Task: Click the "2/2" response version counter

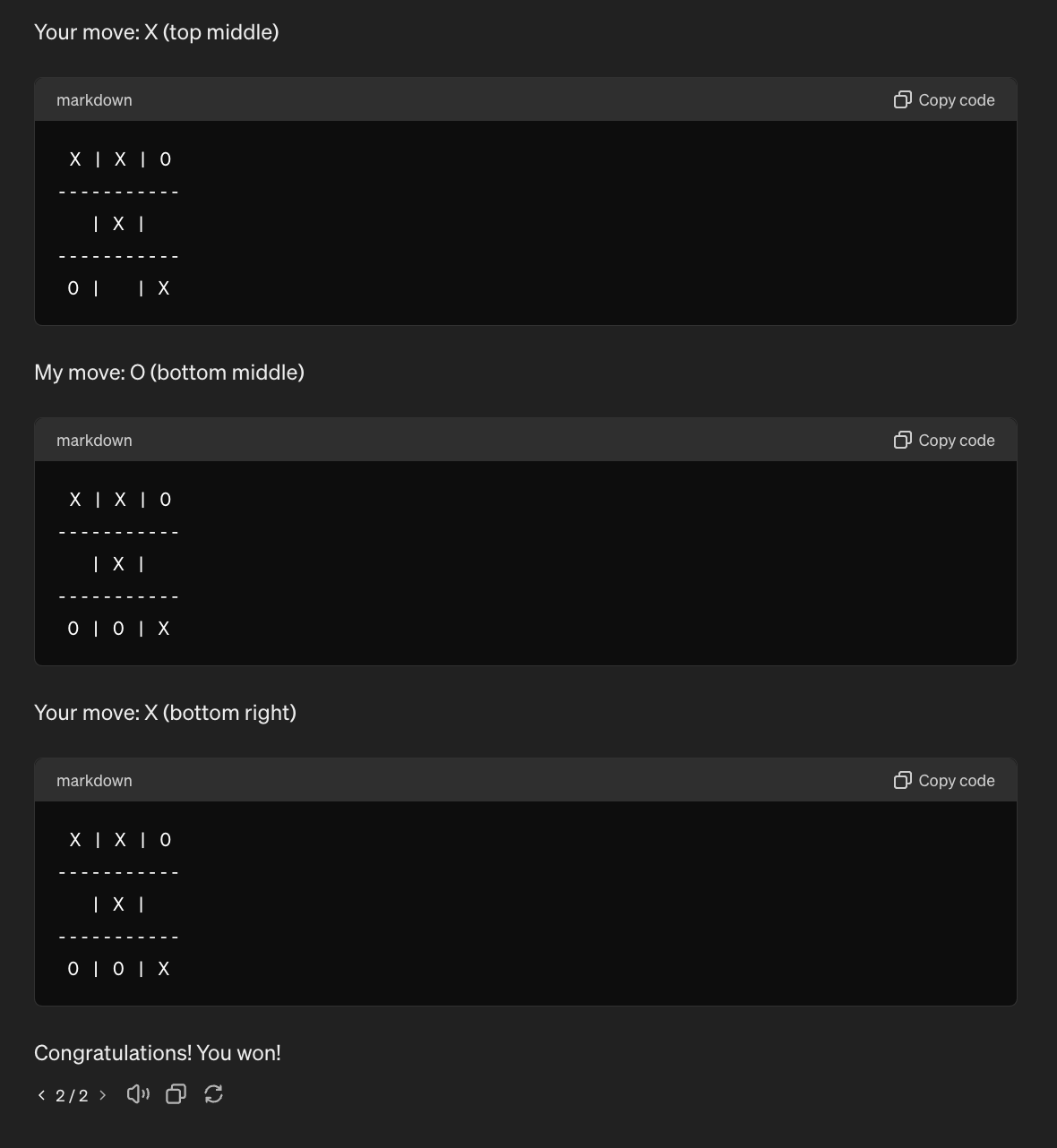Action: (x=72, y=1096)
